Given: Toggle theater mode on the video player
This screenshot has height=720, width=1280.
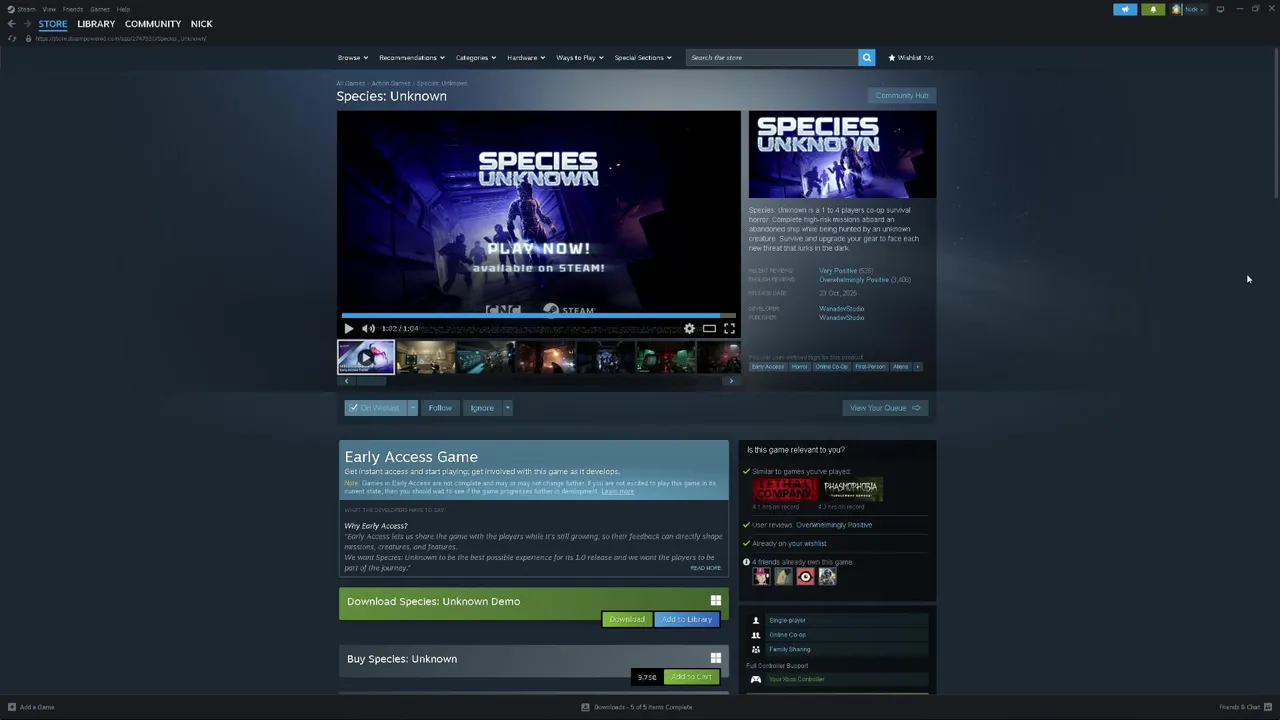Looking at the screenshot, I should [709, 328].
